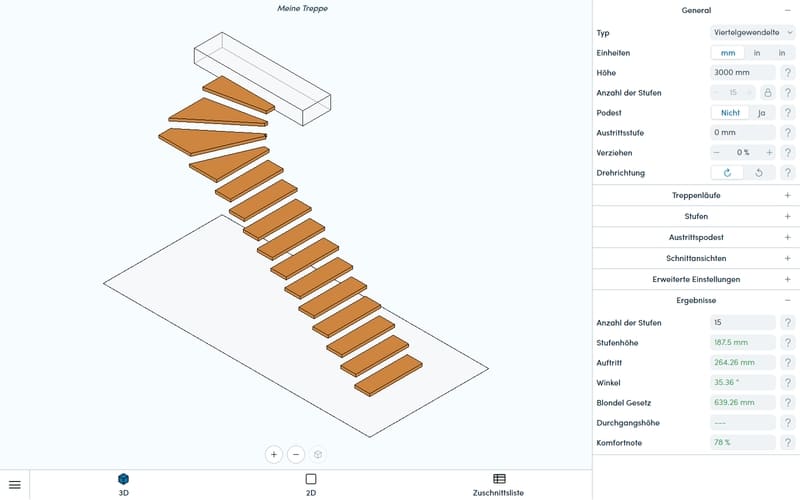
Task: Select clockwise Drehrichtung rotation
Action: click(x=728, y=173)
